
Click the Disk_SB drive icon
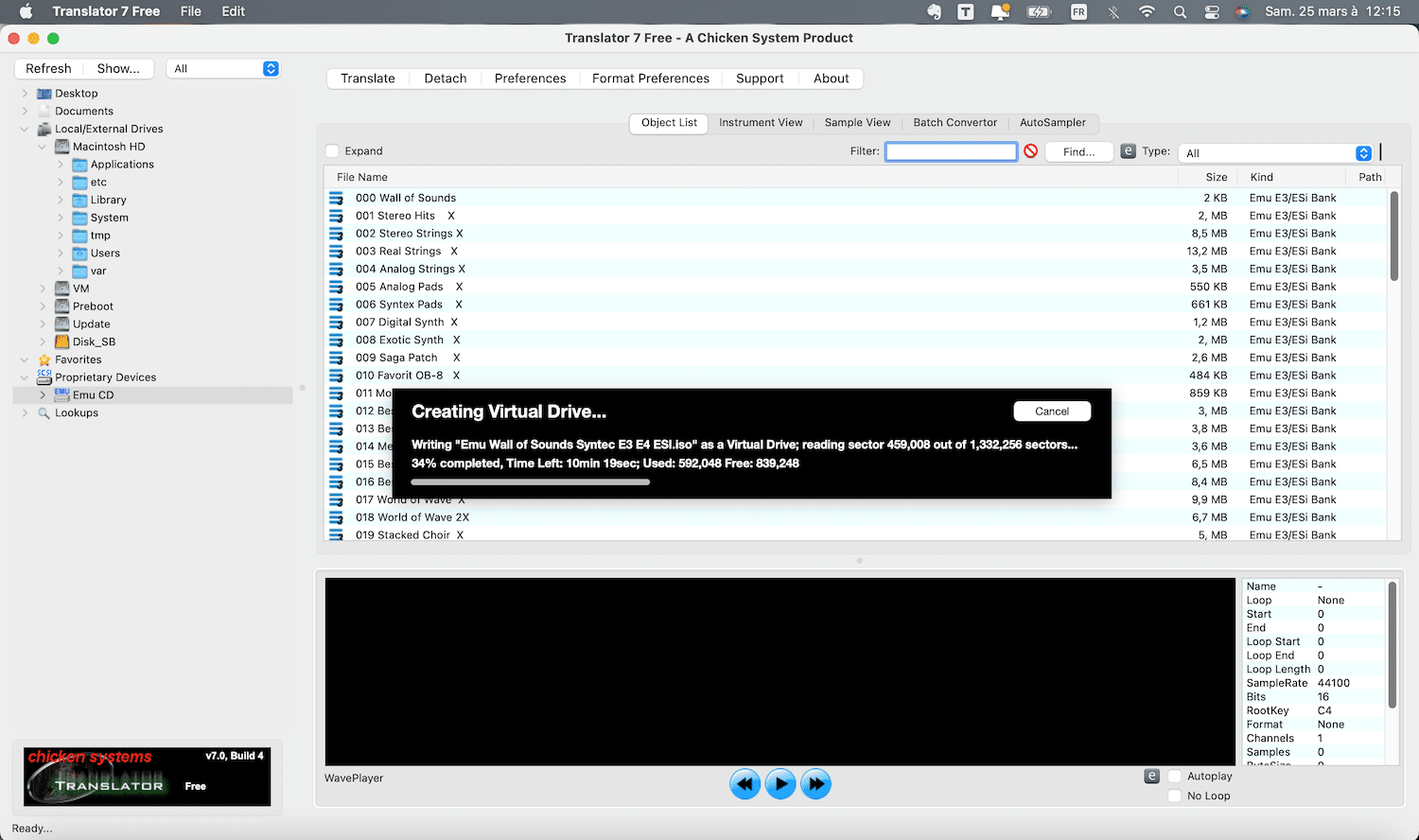click(61, 341)
